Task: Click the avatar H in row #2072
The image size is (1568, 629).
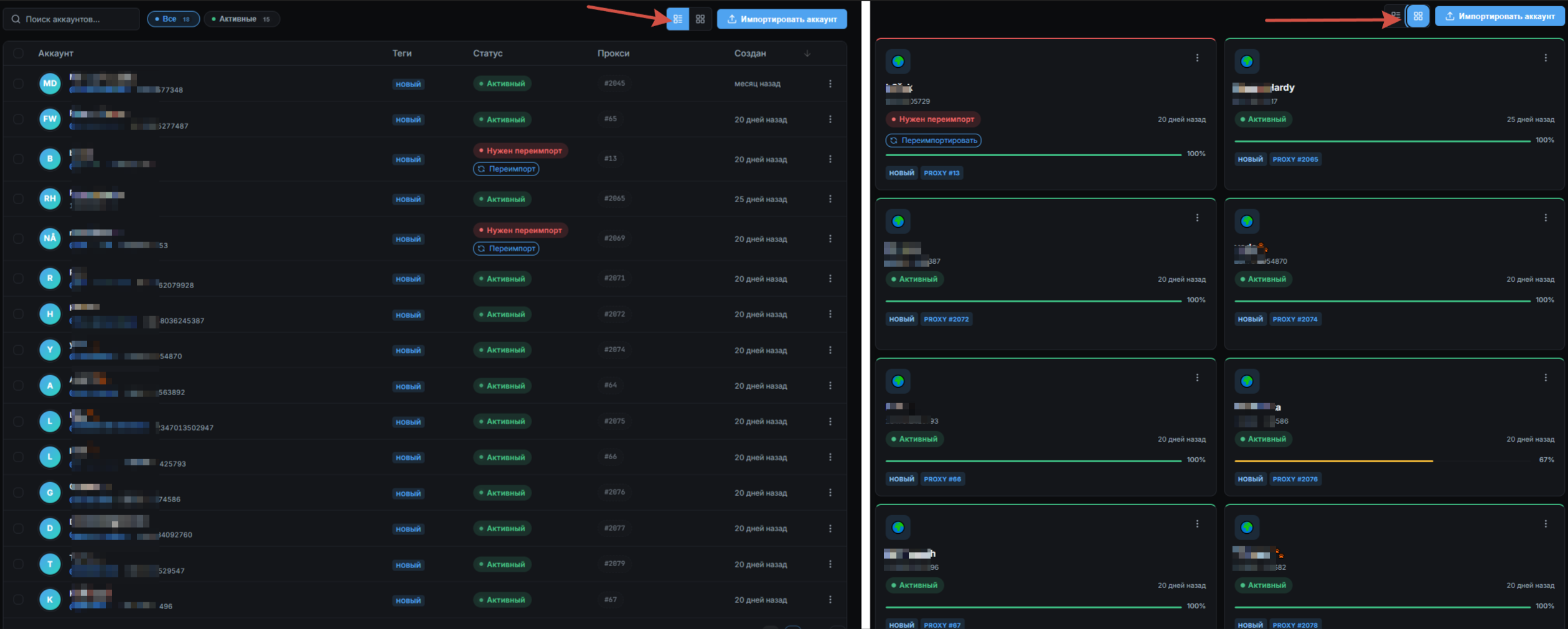Action: pyautogui.click(x=50, y=314)
